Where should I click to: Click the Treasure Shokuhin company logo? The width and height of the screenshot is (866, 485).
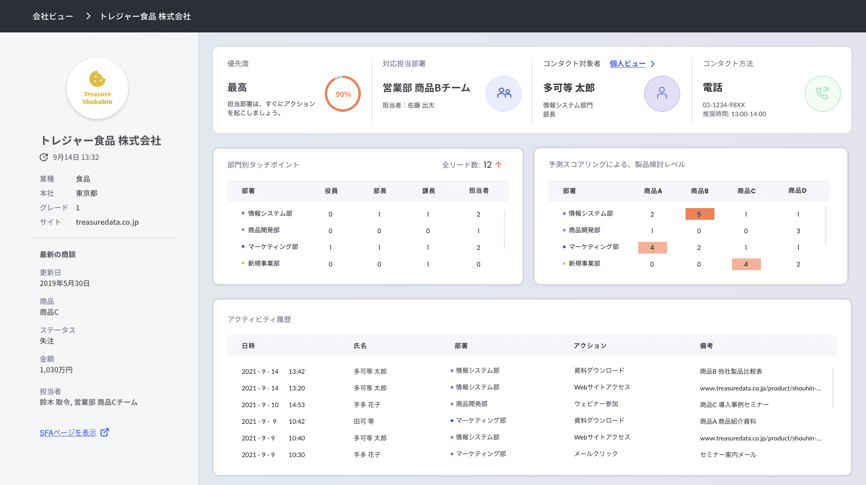[97, 88]
